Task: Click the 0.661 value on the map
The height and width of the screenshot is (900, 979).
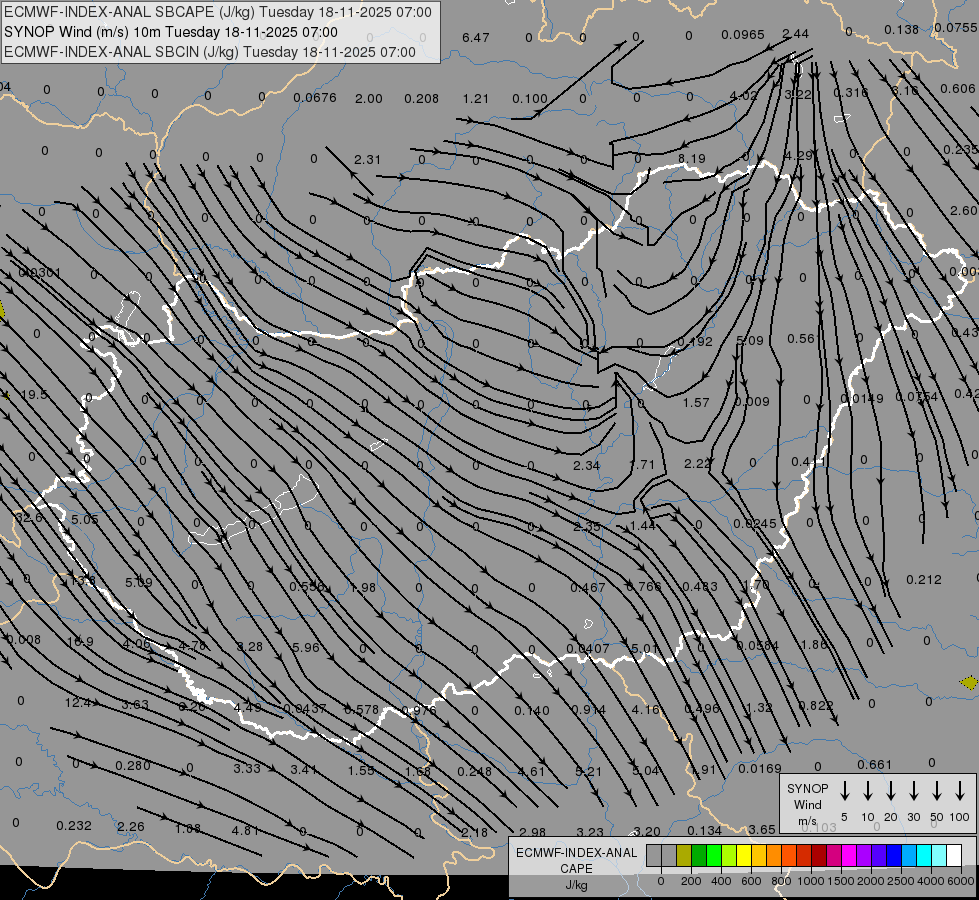Action: 875,764
